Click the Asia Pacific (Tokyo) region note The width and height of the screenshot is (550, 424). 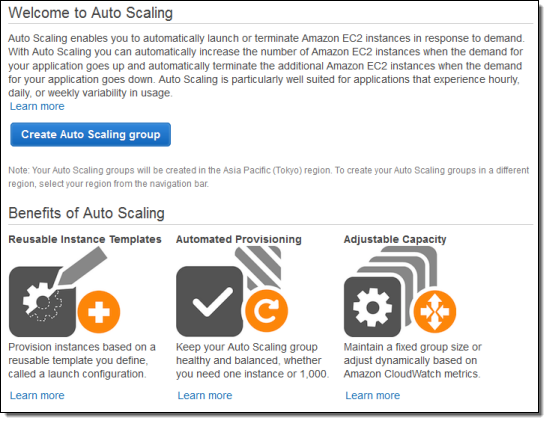point(269,177)
